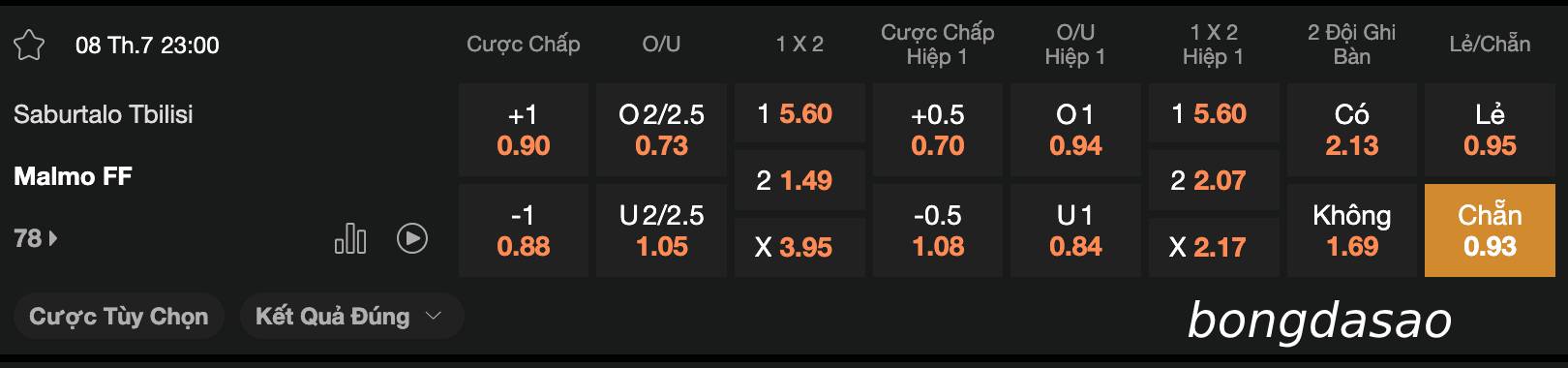Choose first-half draw X 2.17
Image resolution: width=1568 pixels, height=368 pixels.
[x=1214, y=247]
